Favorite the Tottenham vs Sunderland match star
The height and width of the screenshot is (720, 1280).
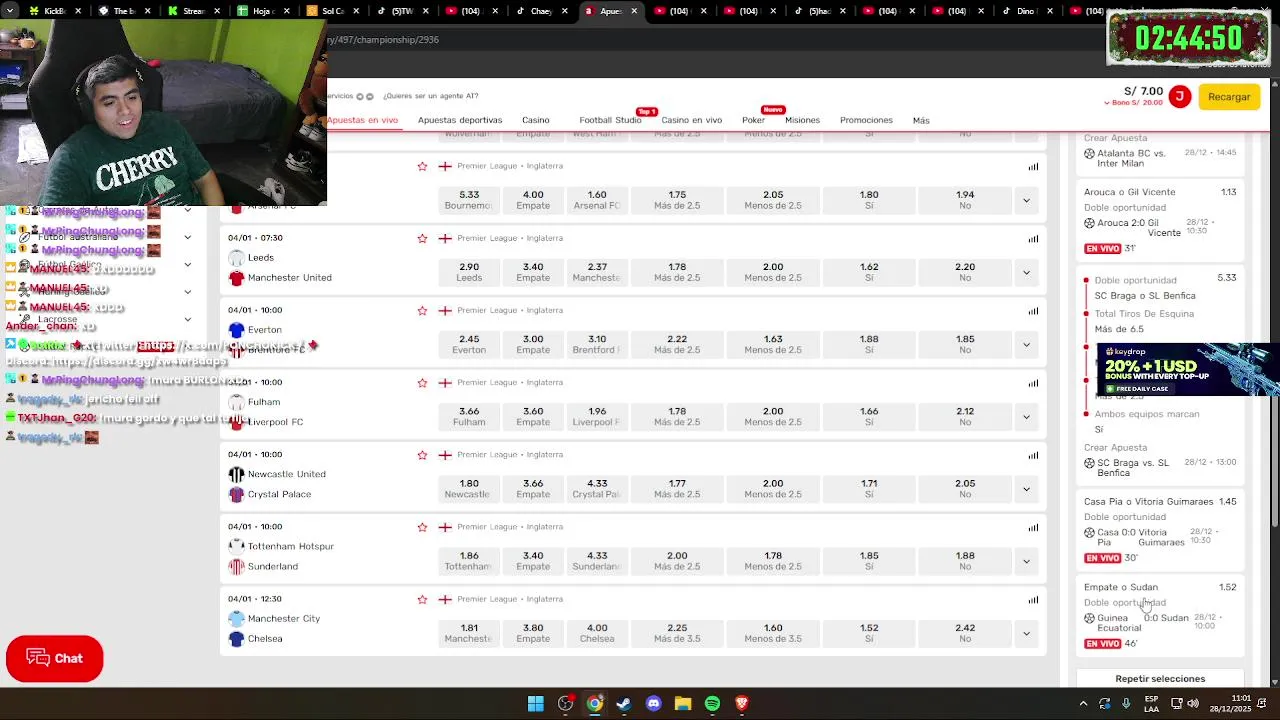pos(422,527)
